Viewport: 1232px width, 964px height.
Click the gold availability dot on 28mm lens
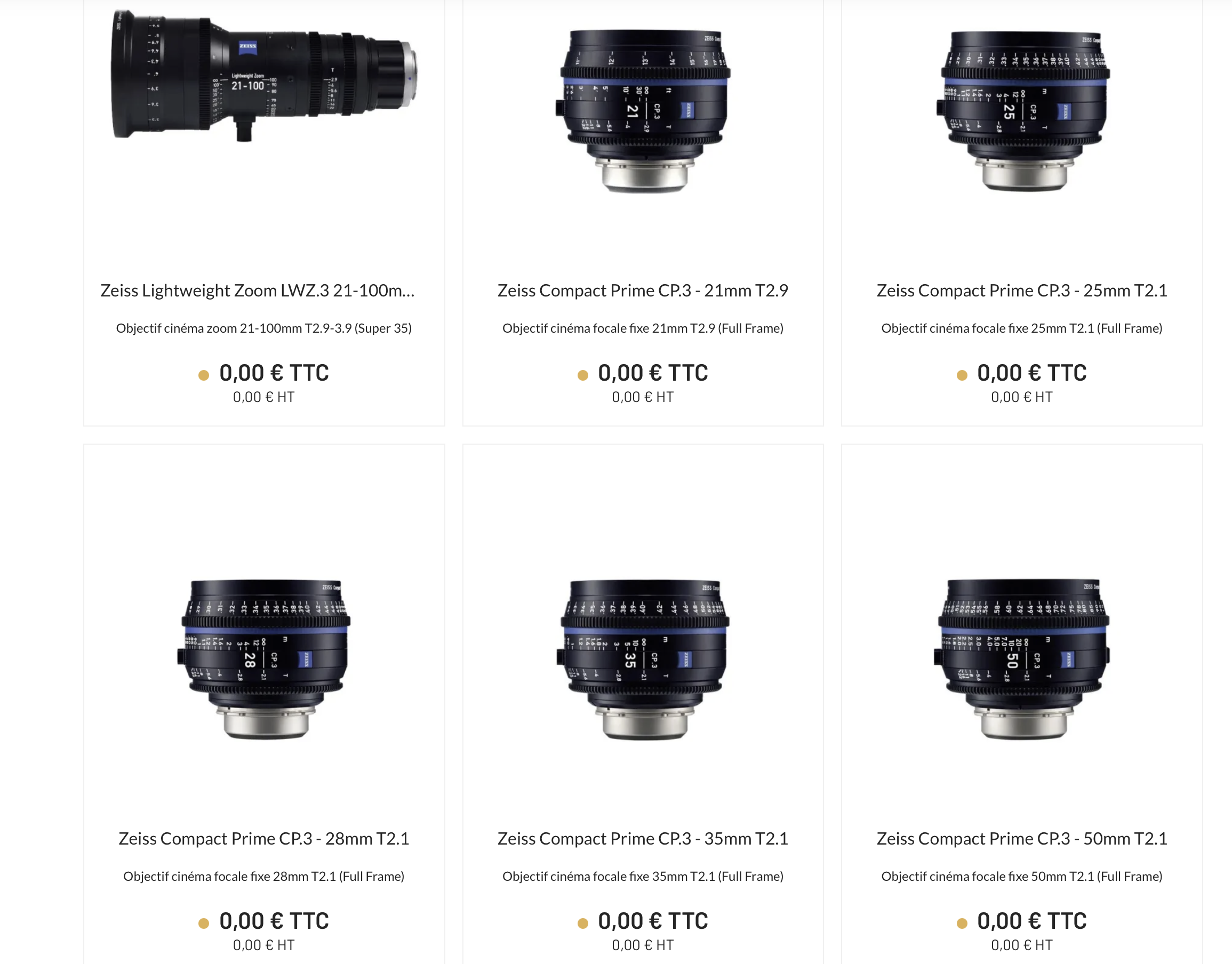(x=204, y=923)
